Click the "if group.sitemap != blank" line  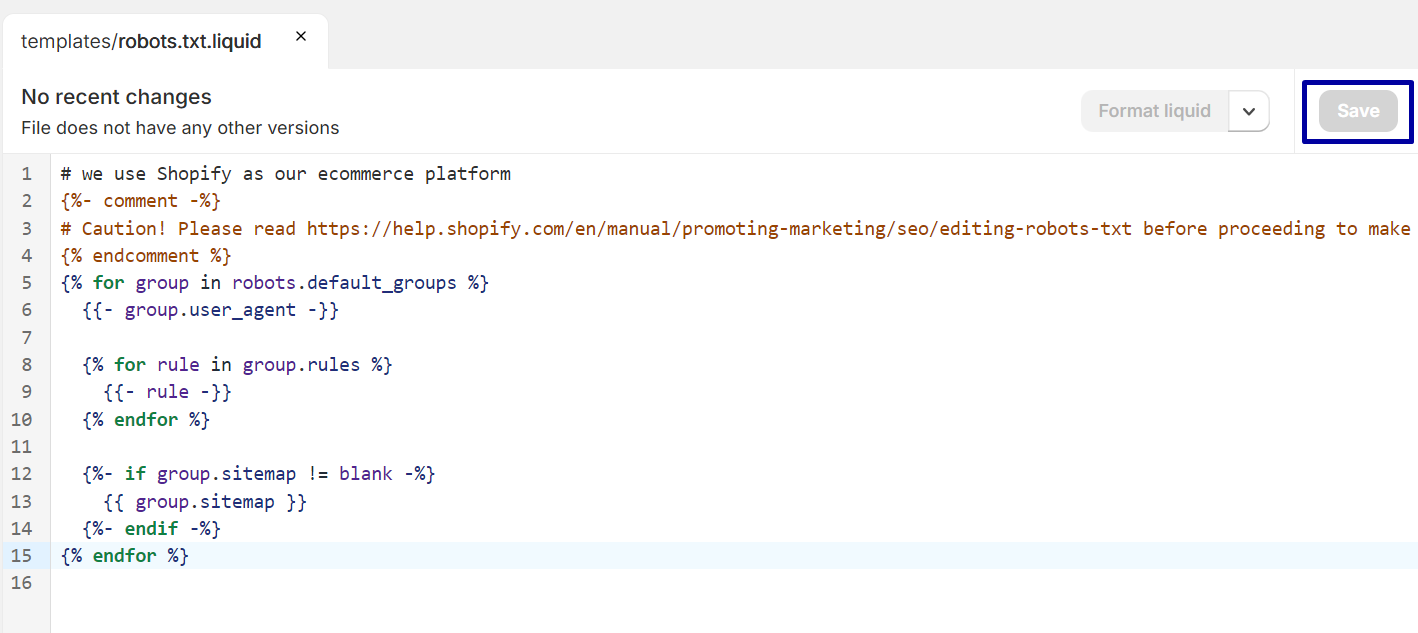pyautogui.click(x=259, y=473)
